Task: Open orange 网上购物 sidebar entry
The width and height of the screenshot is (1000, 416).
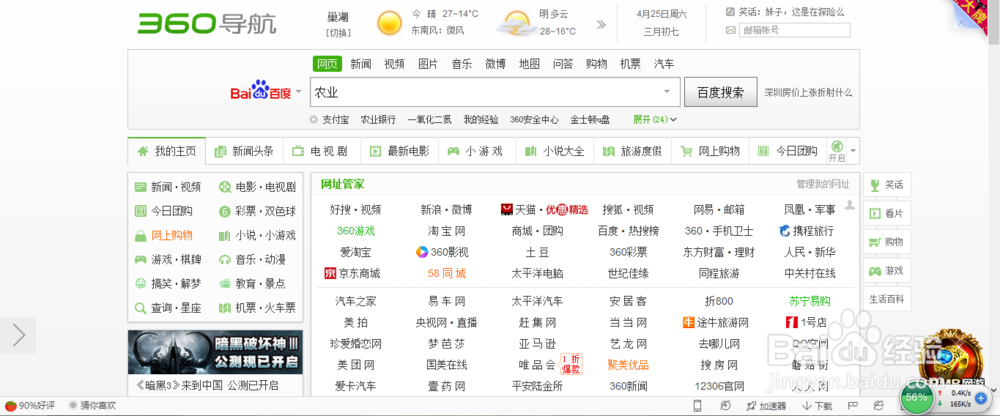Action: click(163, 235)
